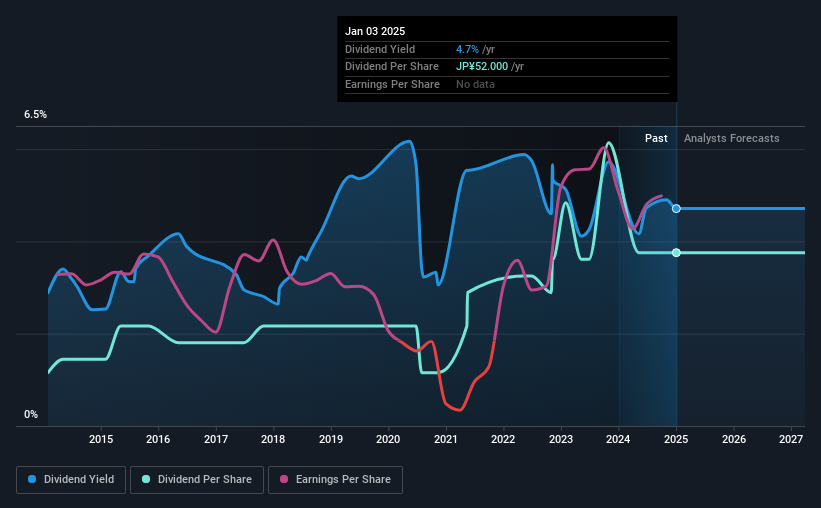This screenshot has width=821, height=508.
Task: Click the teal Dividend Per Share legend dot
Action: pyautogui.click(x=146, y=479)
